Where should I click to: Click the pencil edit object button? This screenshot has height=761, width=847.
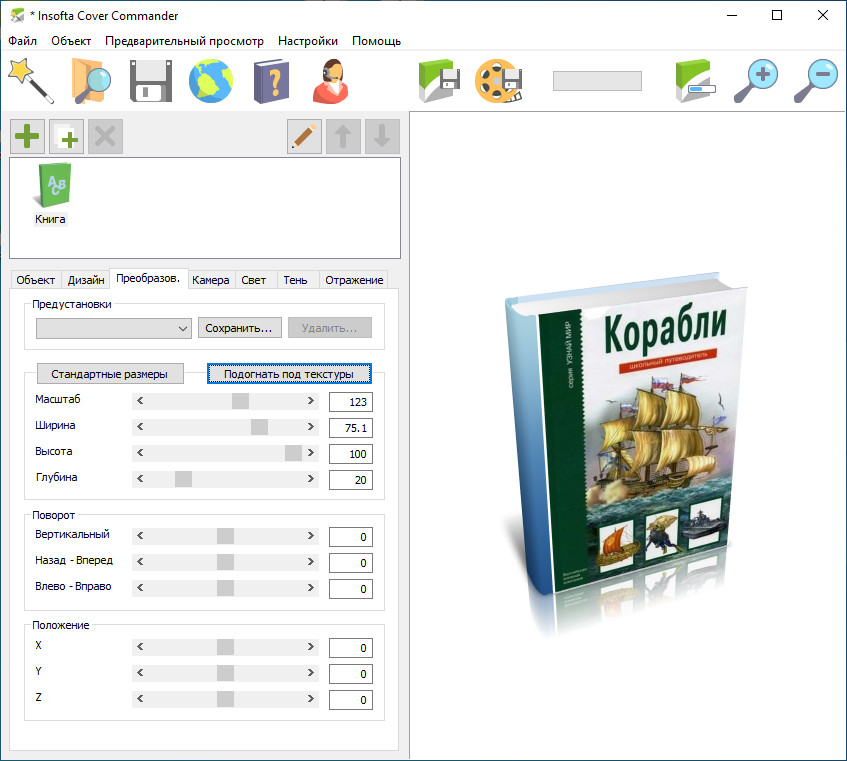click(304, 136)
